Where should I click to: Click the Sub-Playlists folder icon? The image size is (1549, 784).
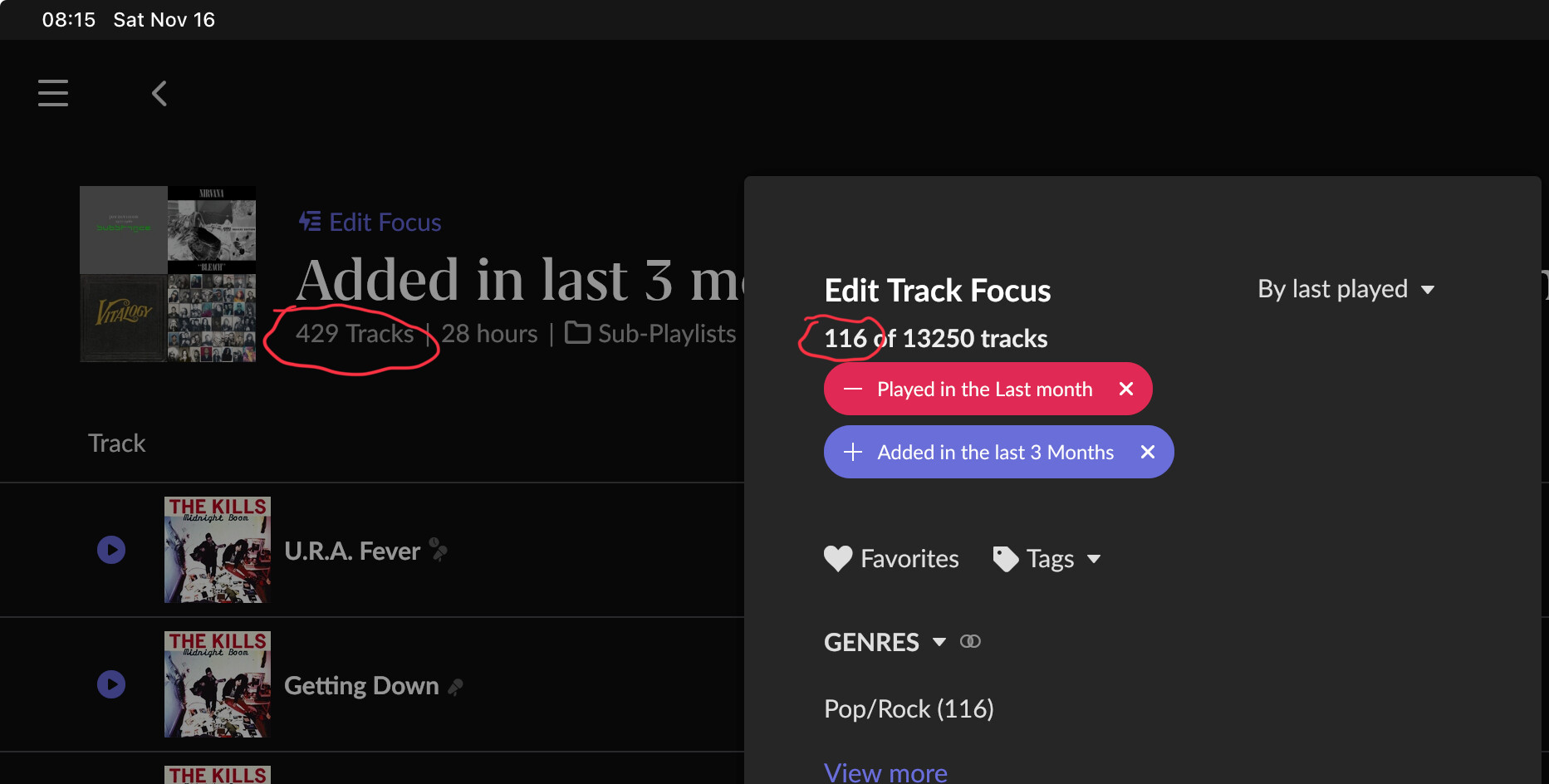(x=576, y=332)
